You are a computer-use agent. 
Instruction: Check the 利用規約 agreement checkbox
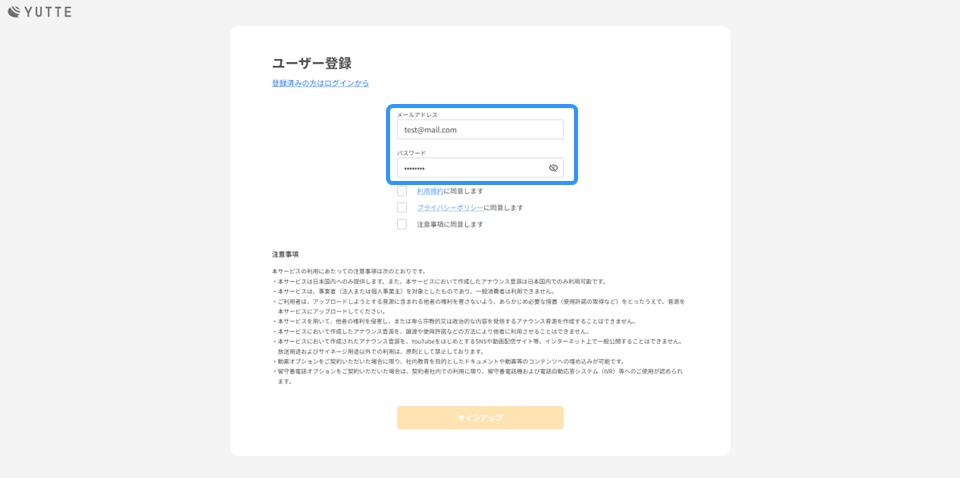[x=402, y=190]
